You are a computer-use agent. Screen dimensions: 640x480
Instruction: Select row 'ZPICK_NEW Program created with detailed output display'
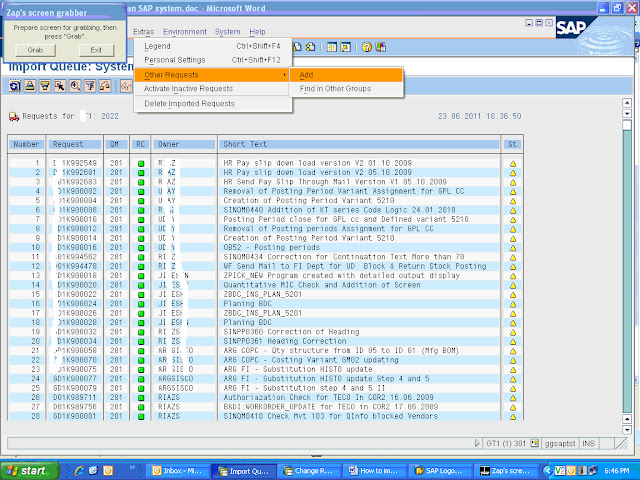pyautogui.click(x=342, y=276)
